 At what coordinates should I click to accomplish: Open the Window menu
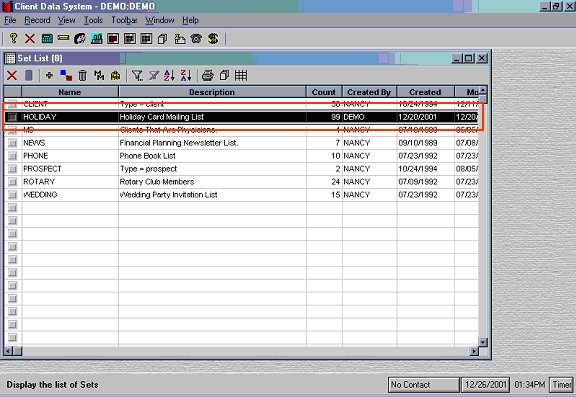click(160, 20)
